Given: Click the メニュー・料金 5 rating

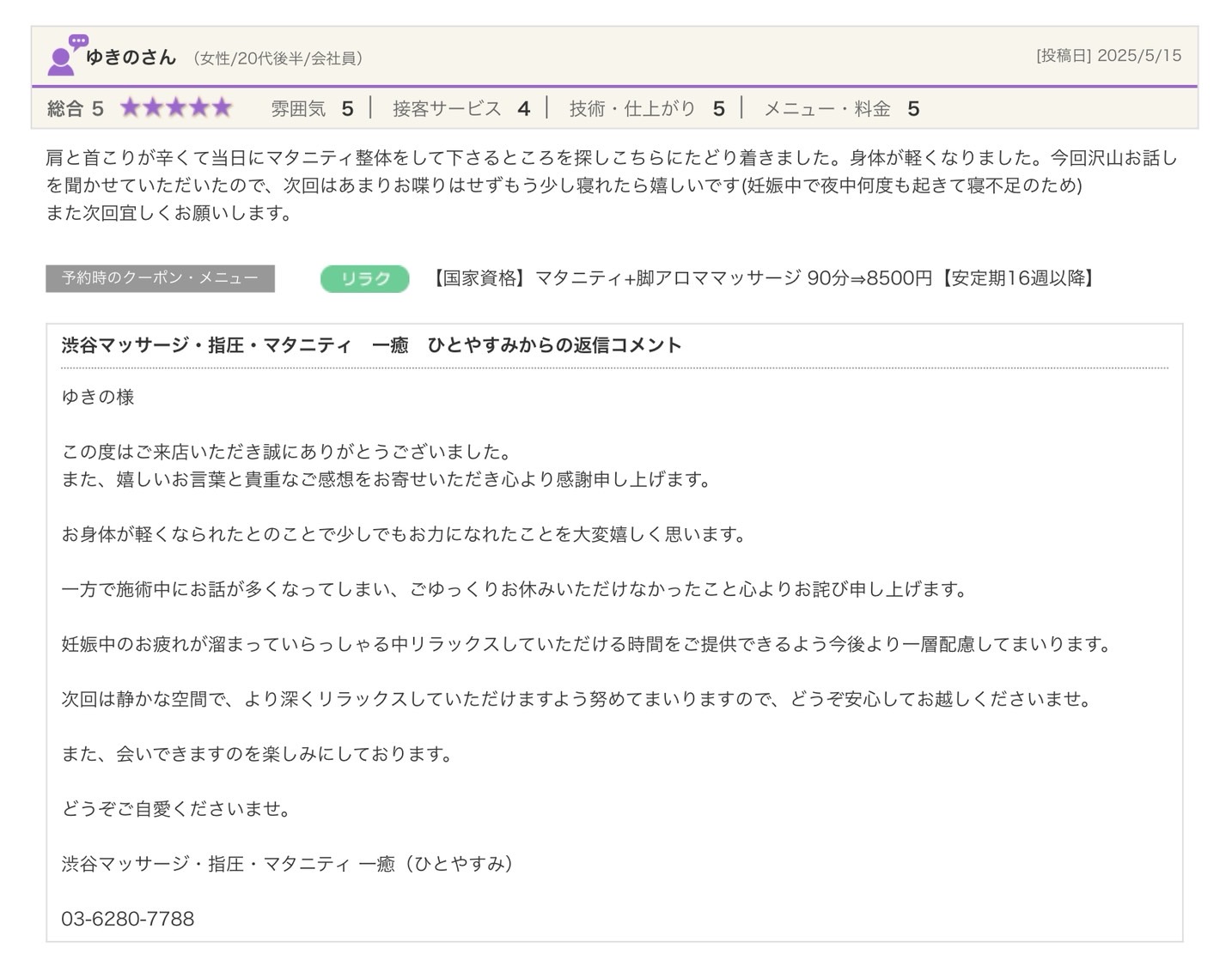Looking at the screenshot, I should tap(842, 108).
